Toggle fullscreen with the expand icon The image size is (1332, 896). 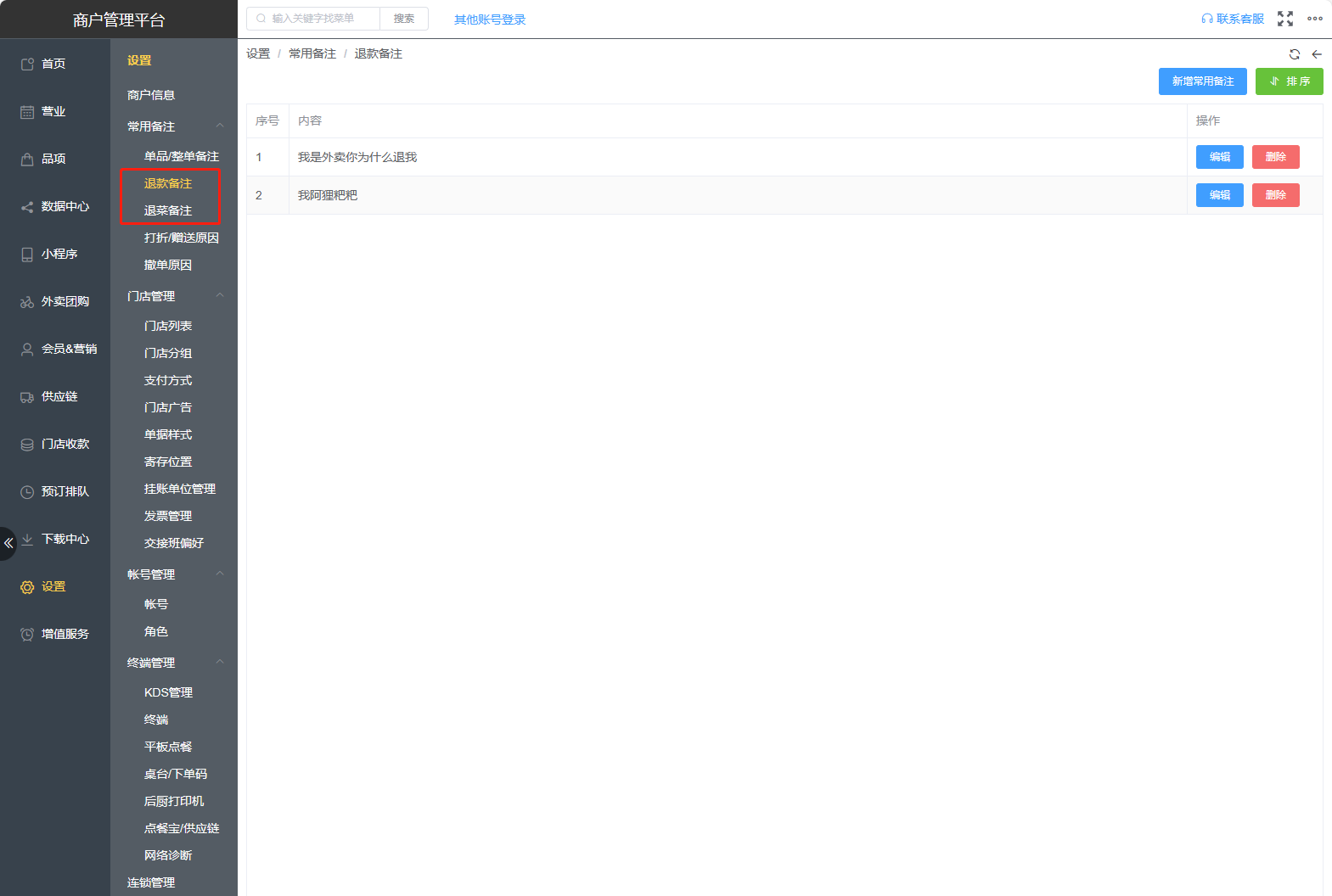(x=1285, y=19)
